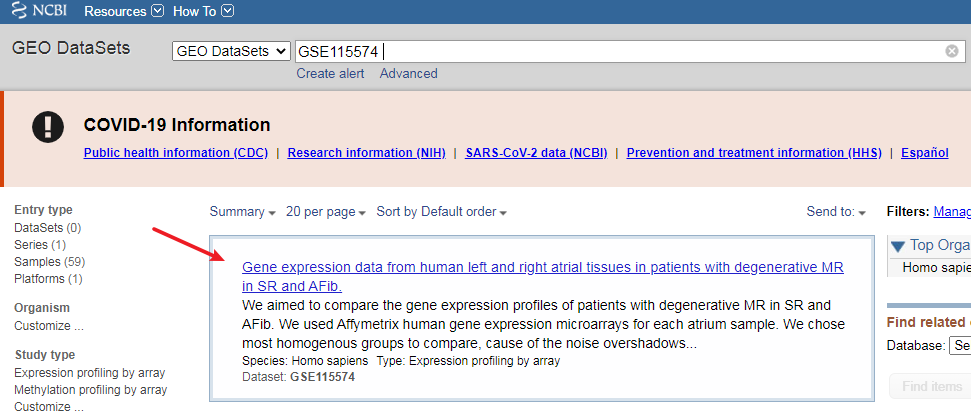This screenshot has width=971, height=416.
Task: Open the Resources menu
Action: [123, 12]
